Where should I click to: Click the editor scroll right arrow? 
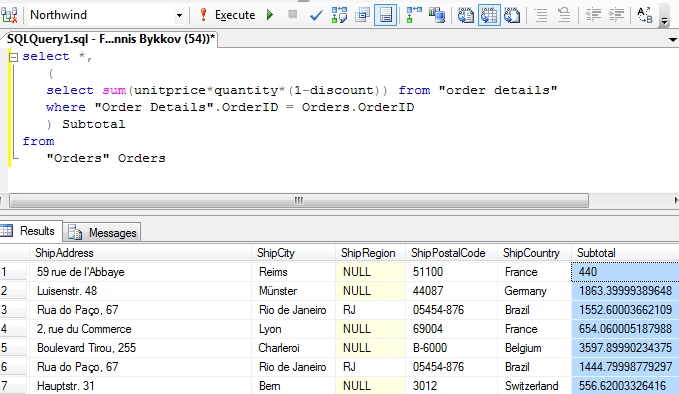pos(676,200)
